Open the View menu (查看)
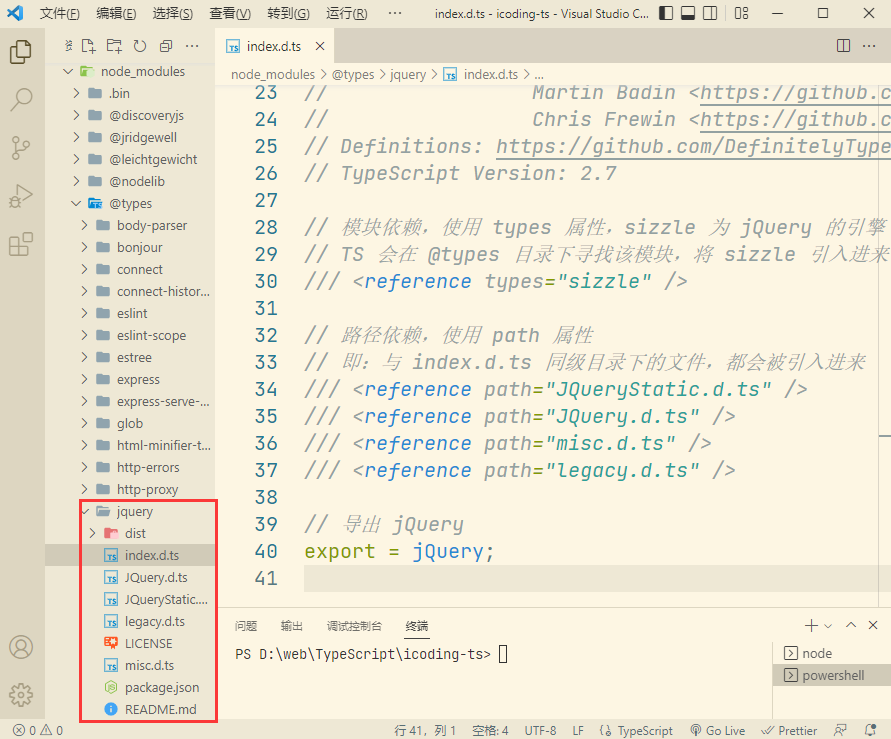This screenshot has height=739, width=891. [x=230, y=14]
